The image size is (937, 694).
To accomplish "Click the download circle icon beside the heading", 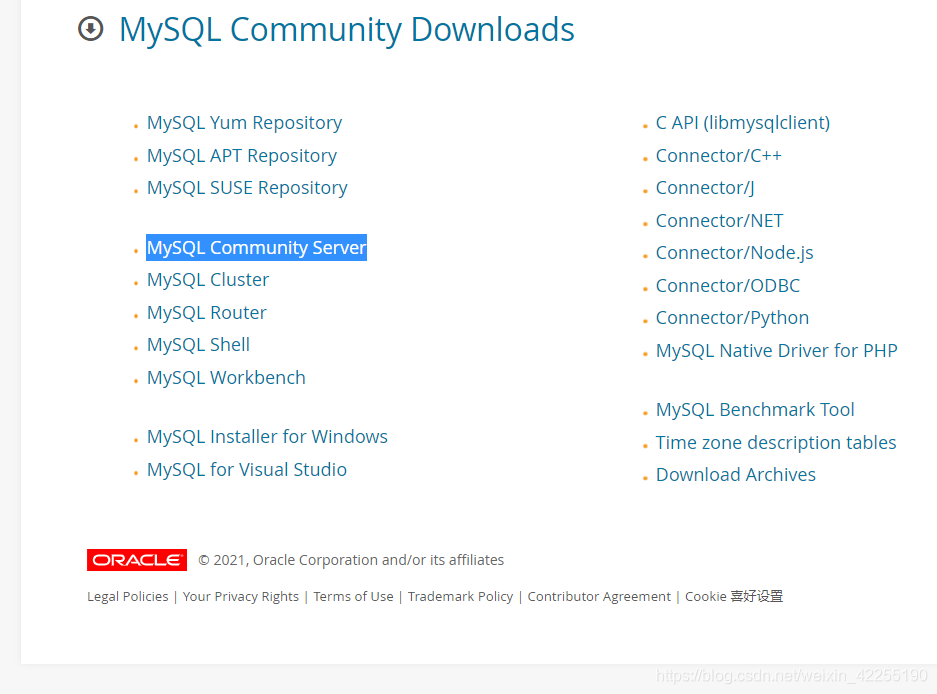I will pos(91,29).
